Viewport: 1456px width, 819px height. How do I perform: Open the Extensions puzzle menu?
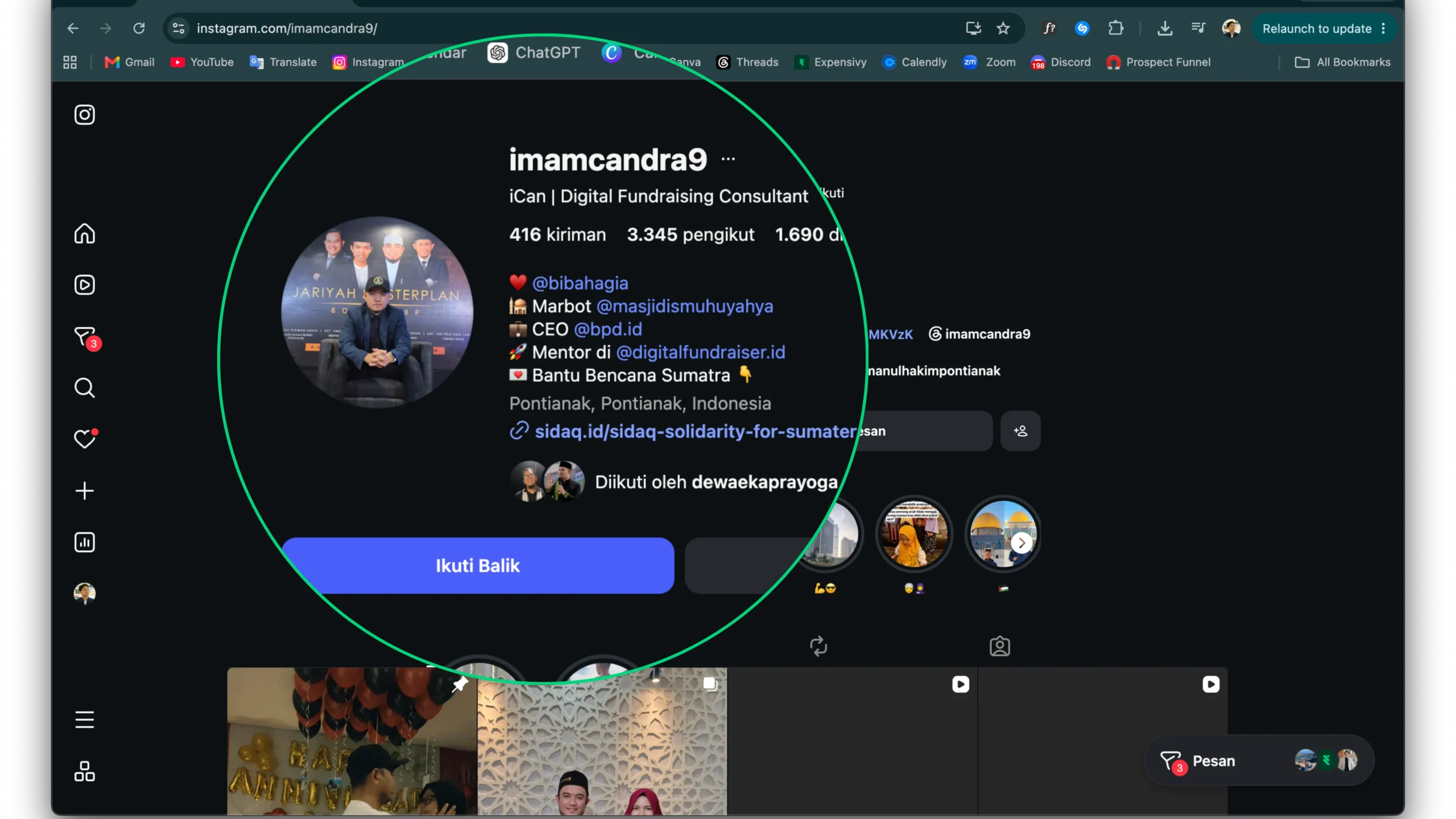pyautogui.click(x=1116, y=28)
